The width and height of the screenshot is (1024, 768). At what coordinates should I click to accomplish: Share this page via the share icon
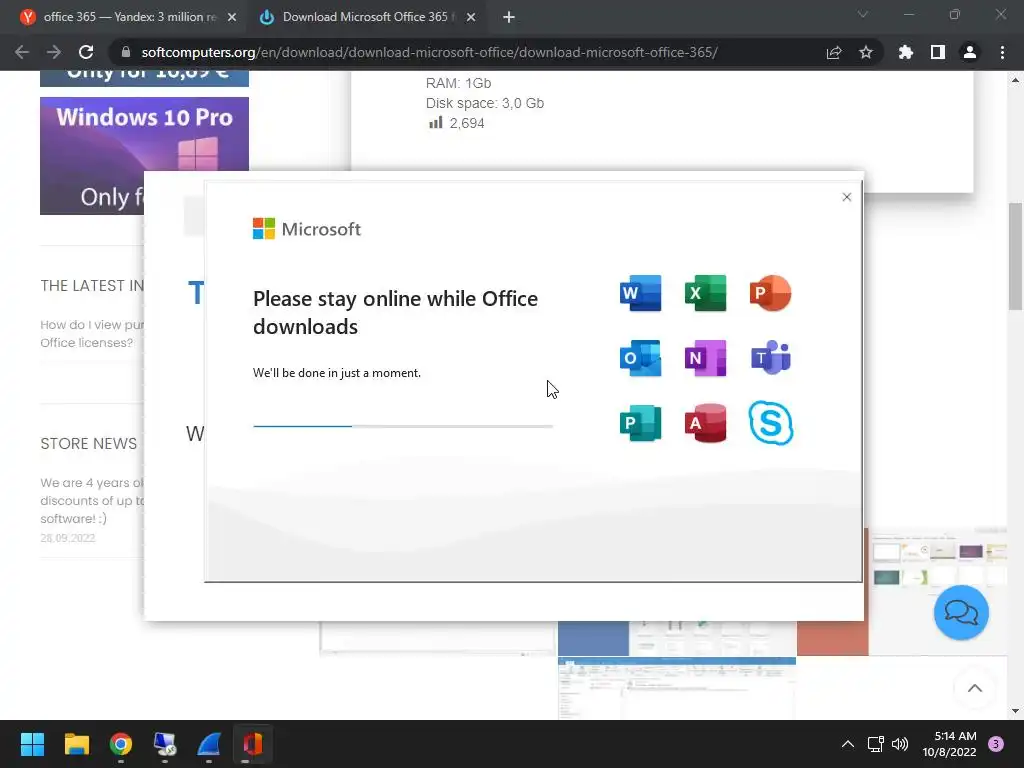(x=834, y=52)
